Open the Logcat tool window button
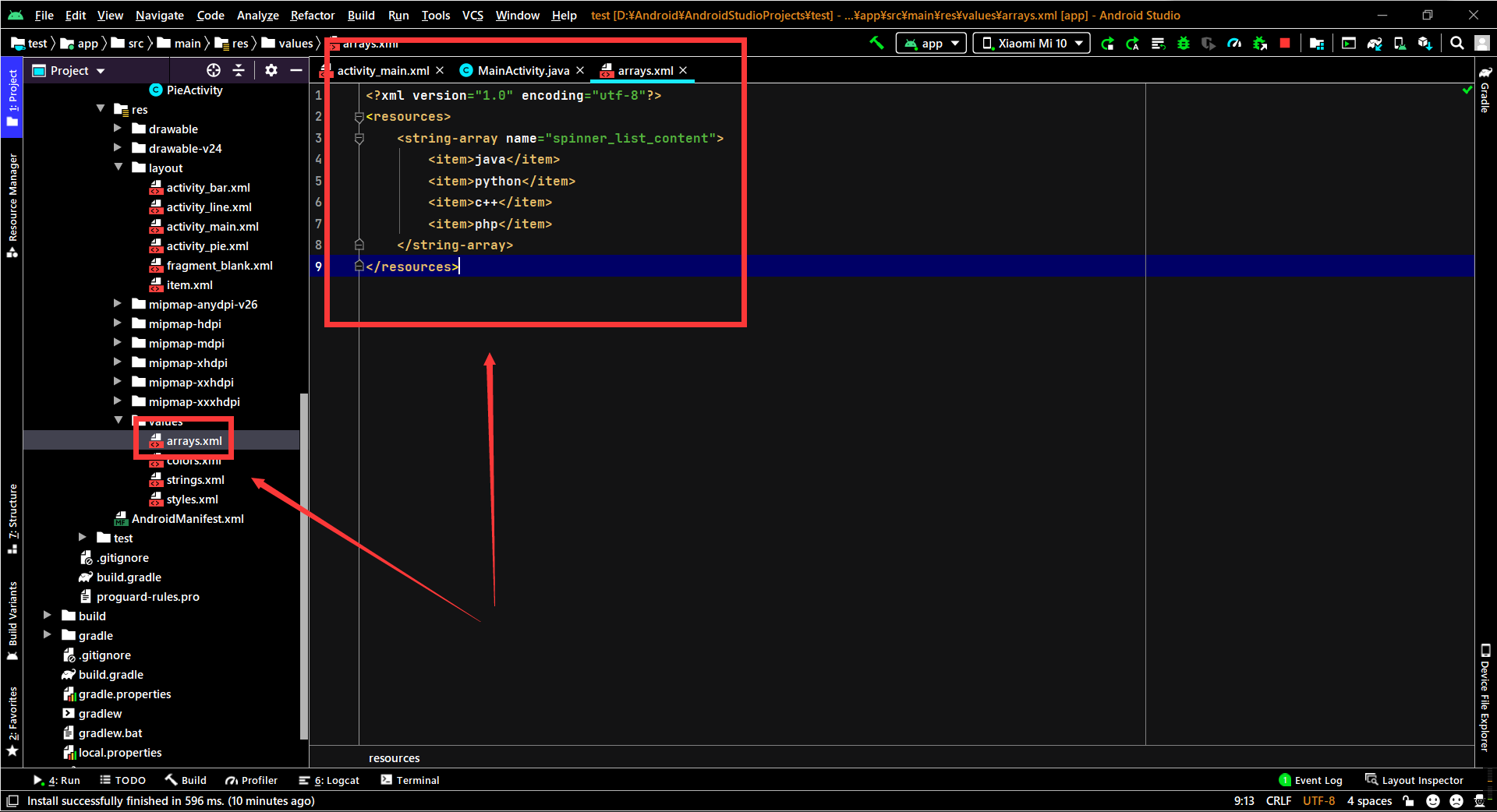Image resolution: width=1497 pixels, height=812 pixels. 329,780
